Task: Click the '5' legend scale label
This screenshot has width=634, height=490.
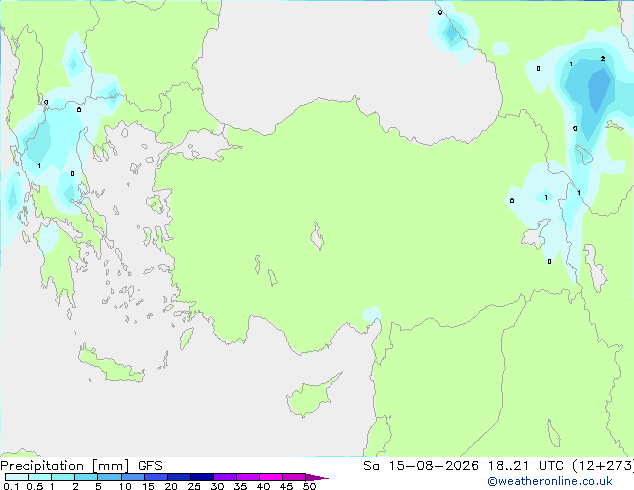Action: pyautogui.click(x=98, y=486)
